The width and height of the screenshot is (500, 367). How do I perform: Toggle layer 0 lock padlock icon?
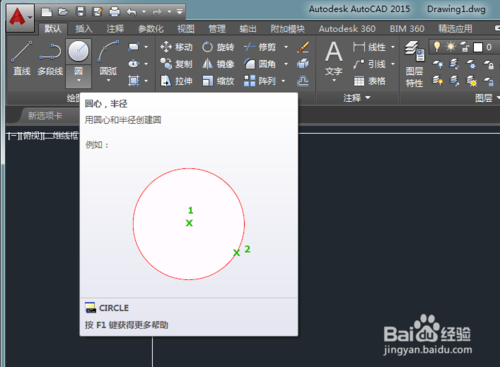(x=464, y=47)
